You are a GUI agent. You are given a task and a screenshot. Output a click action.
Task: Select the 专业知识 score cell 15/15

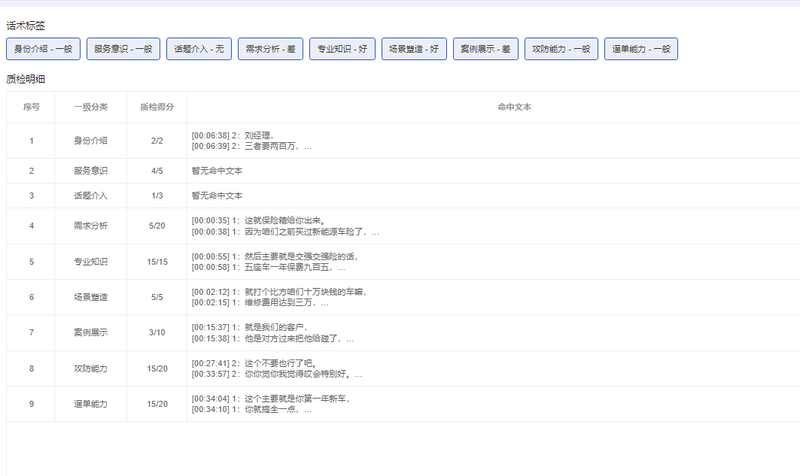tap(157, 262)
